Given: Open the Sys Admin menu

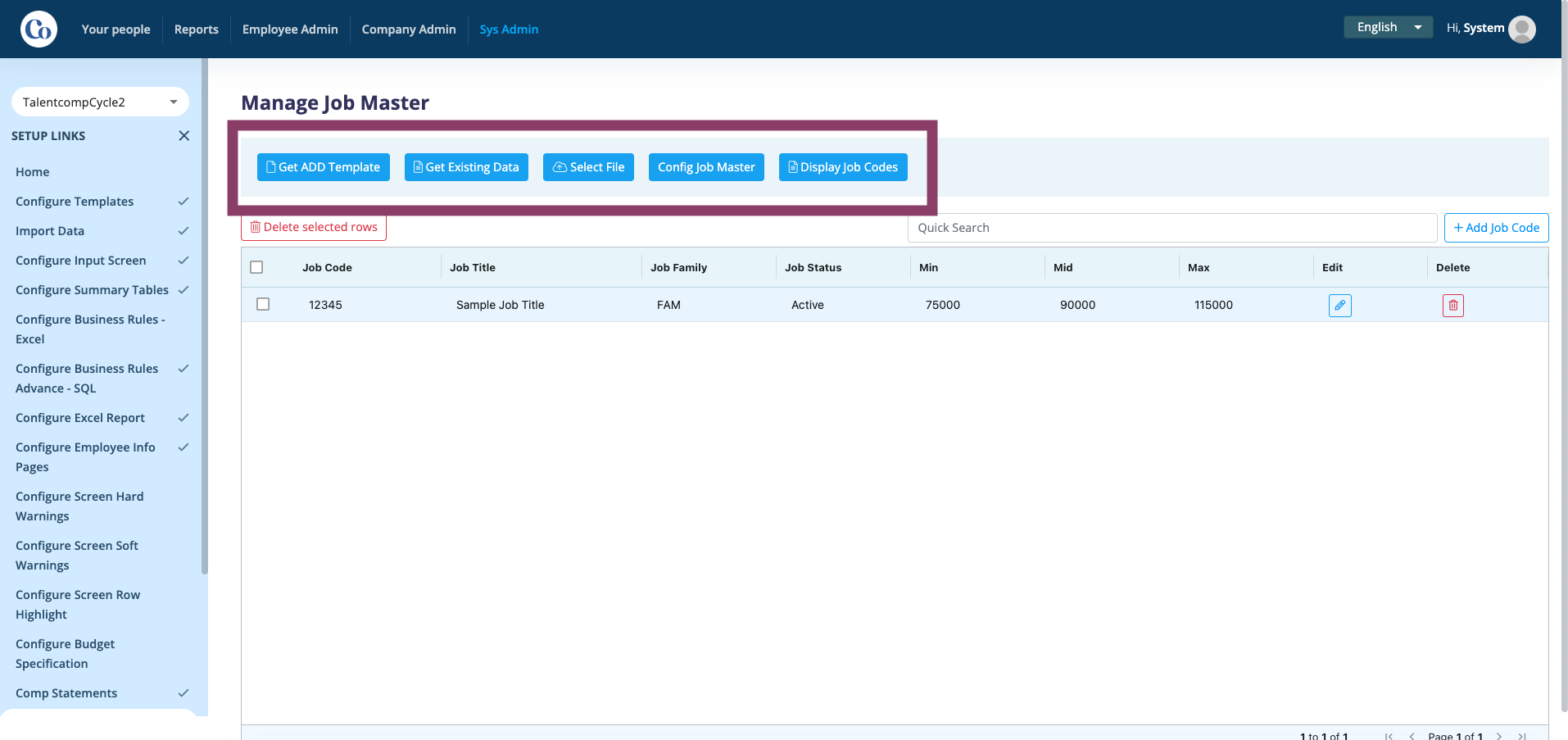Looking at the screenshot, I should pos(509,30).
